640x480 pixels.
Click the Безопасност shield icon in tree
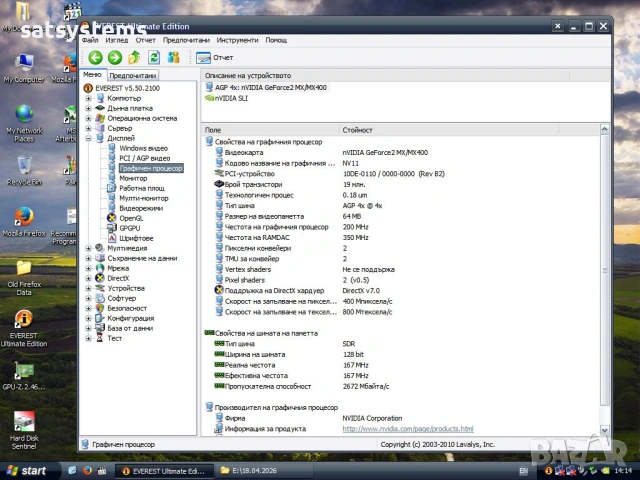click(x=100, y=308)
